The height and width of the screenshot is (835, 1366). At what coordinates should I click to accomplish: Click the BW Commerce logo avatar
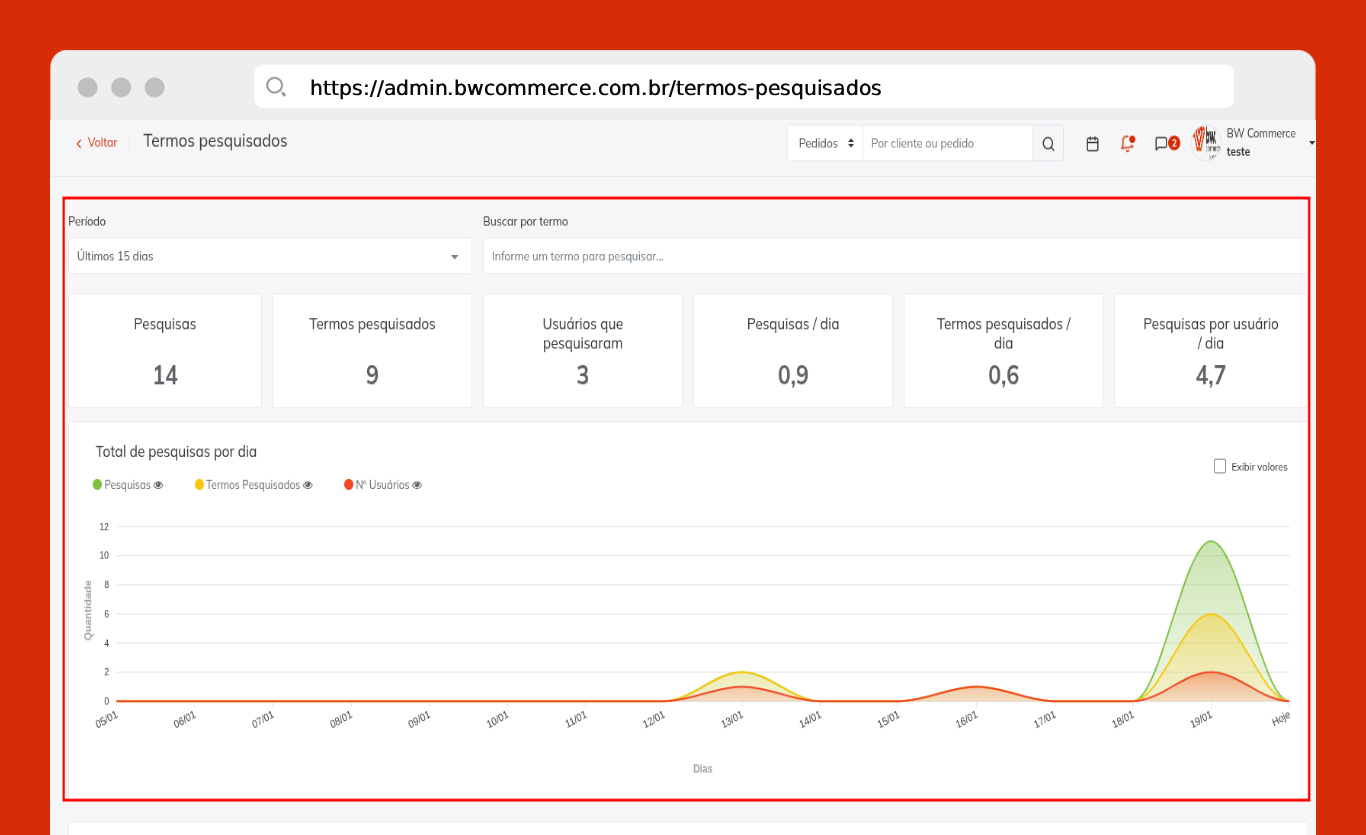pyautogui.click(x=1208, y=143)
